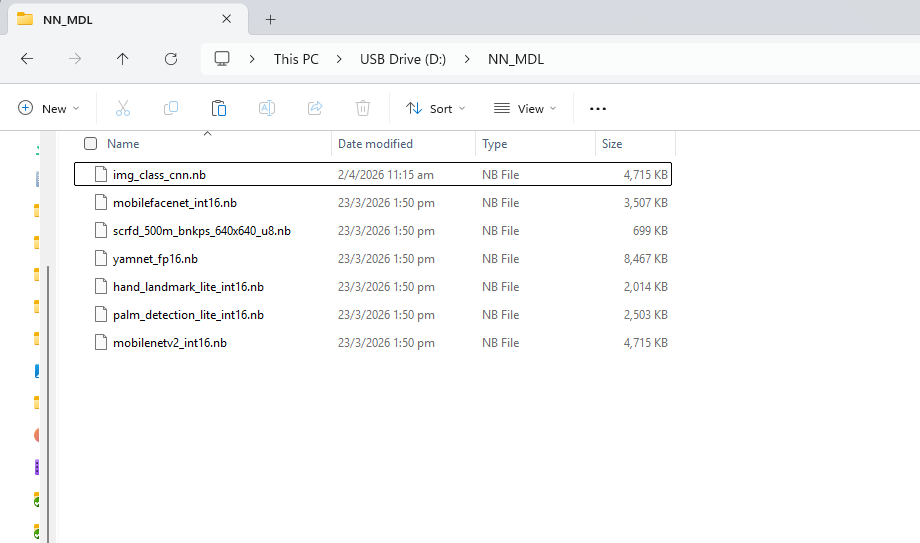Viewport: 920px width, 543px height.
Task: Refresh the current folder view
Action: click(171, 59)
